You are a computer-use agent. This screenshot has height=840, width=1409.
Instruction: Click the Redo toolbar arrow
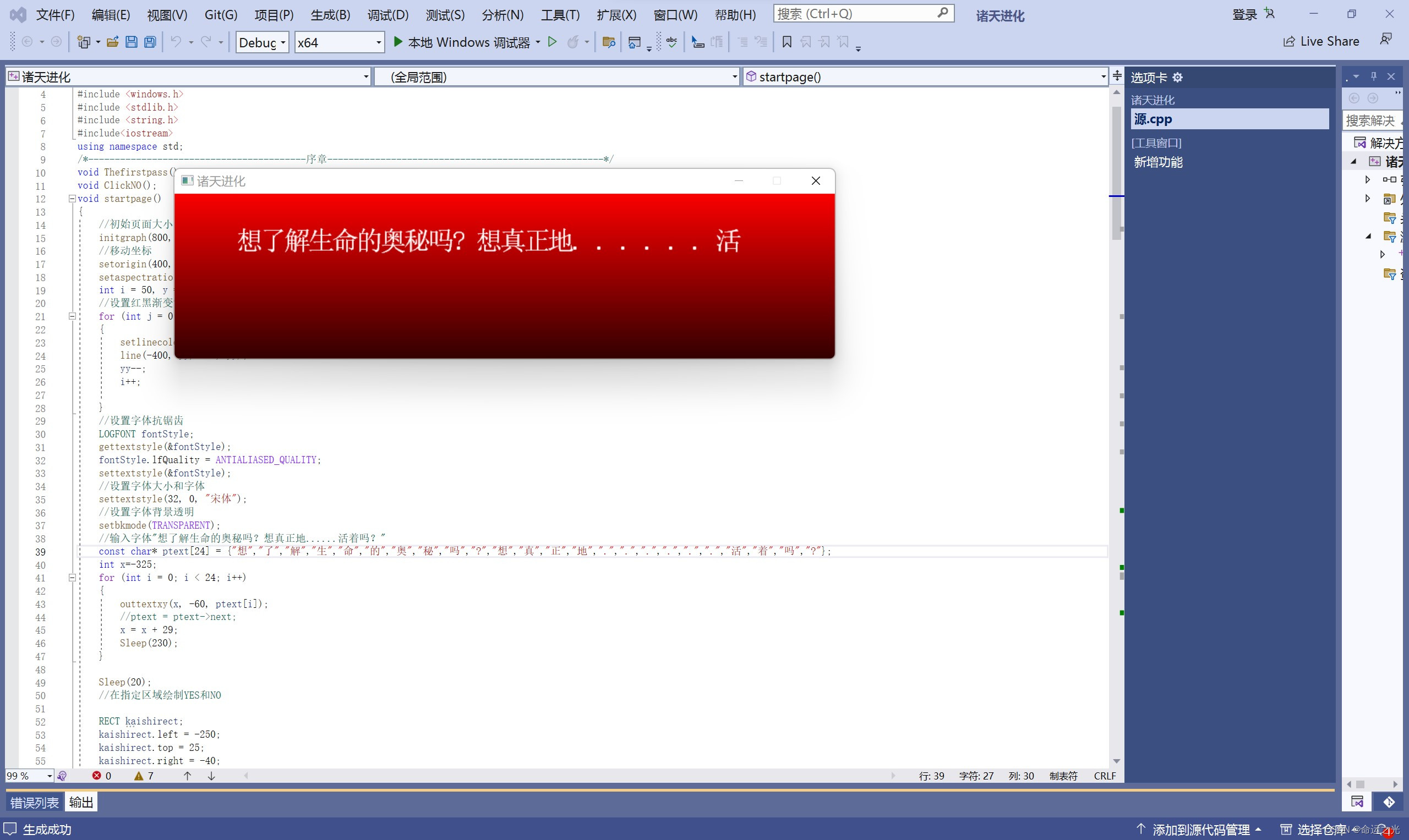(x=206, y=42)
